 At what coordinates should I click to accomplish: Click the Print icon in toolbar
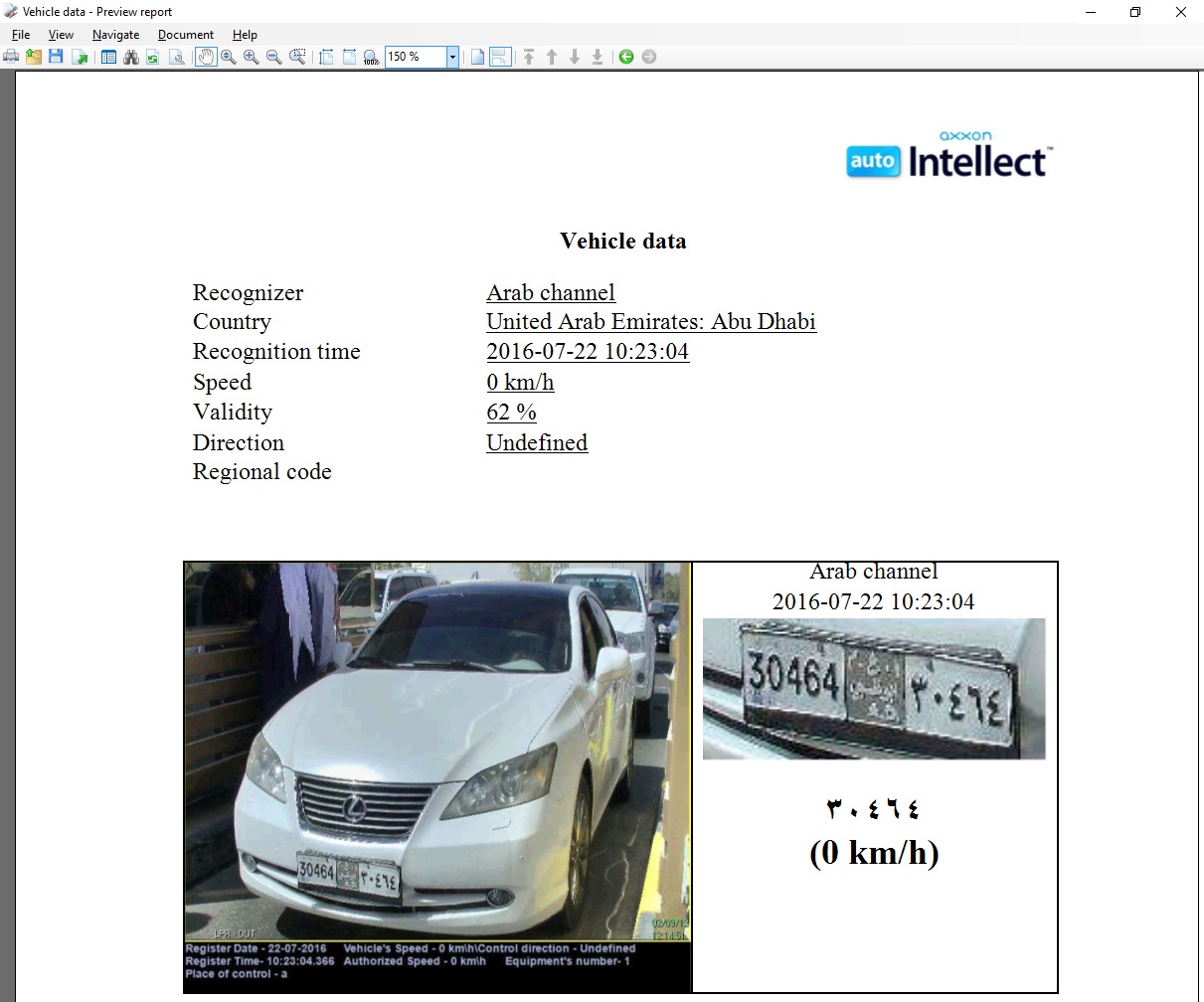point(11,57)
